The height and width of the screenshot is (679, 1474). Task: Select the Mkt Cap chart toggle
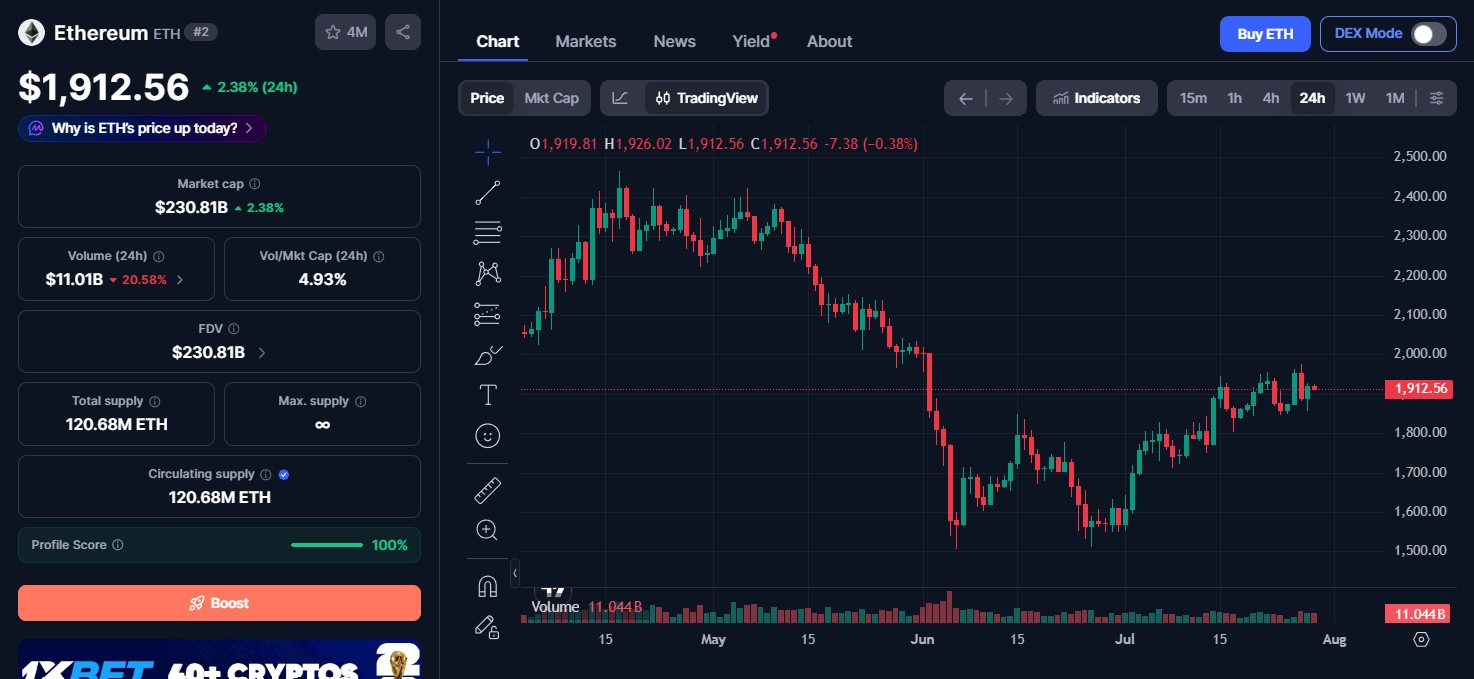(552, 98)
